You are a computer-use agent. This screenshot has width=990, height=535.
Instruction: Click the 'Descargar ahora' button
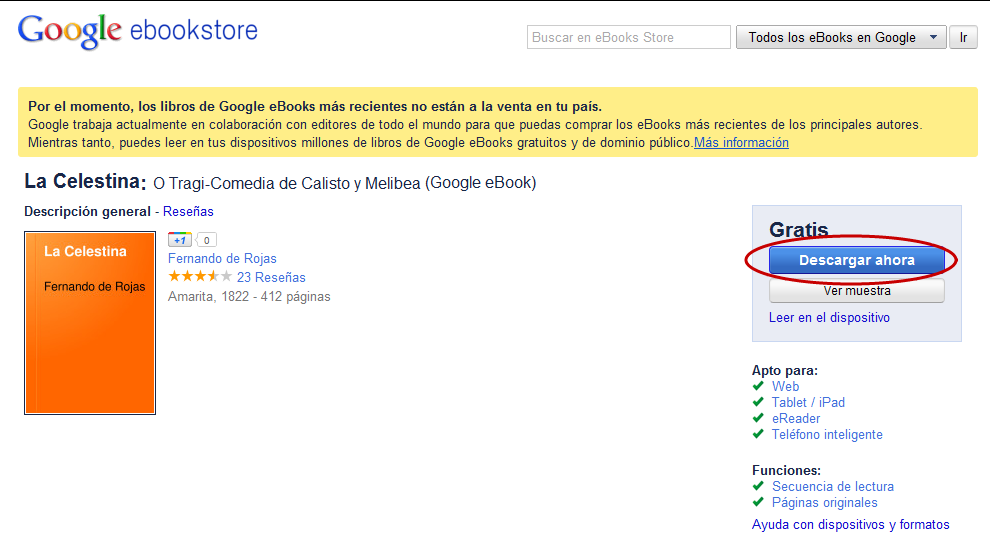pyautogui.click(x=856, y=261)
